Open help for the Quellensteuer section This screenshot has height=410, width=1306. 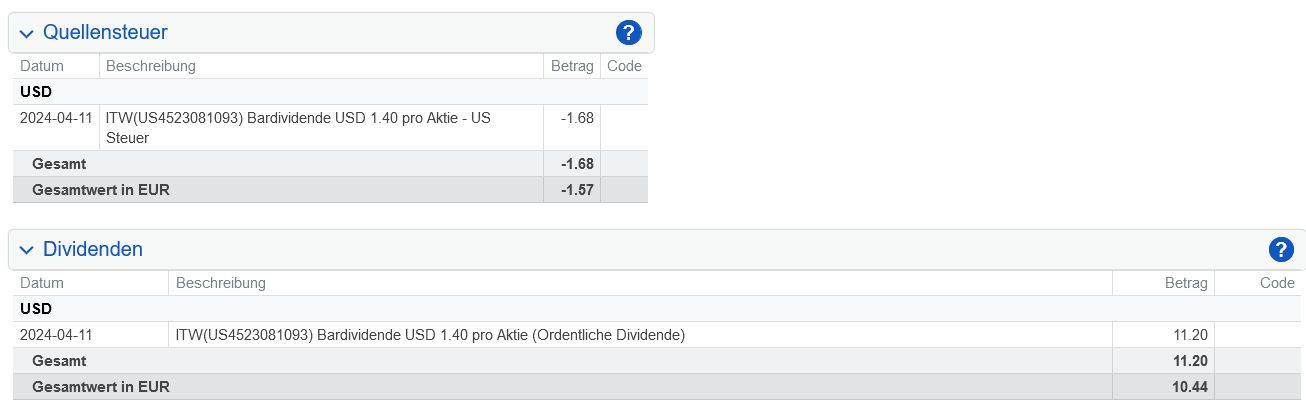coord(628,33)
